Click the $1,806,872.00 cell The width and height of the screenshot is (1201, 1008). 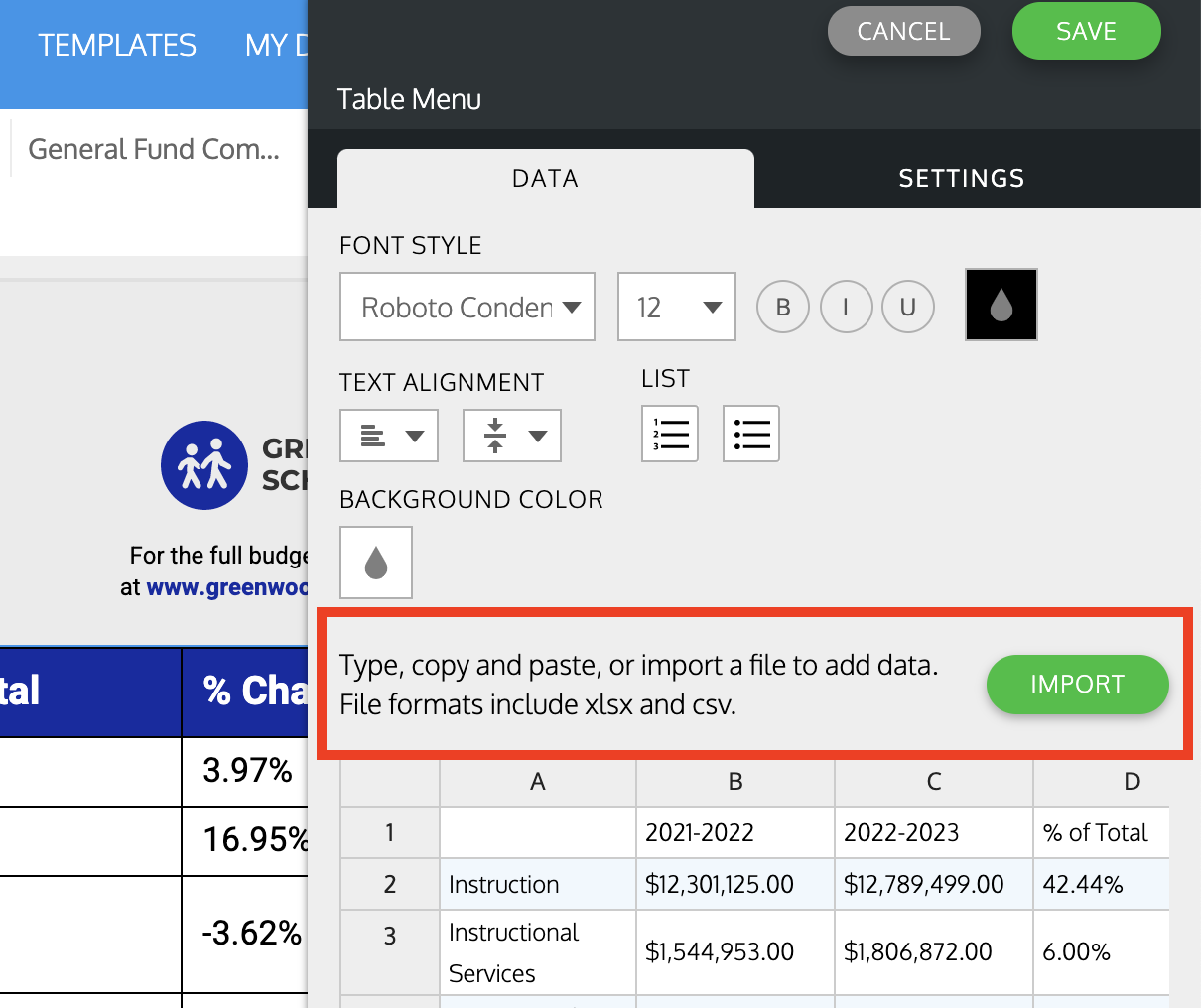(934, 952)
